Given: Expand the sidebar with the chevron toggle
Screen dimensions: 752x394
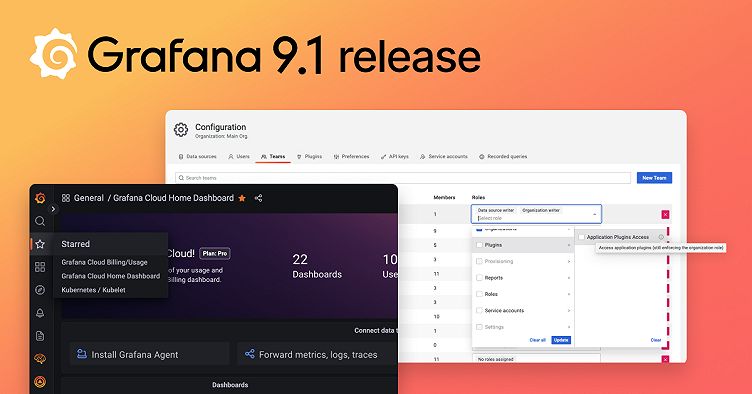Looking at the screenshot, I should [x=53, y=209].
